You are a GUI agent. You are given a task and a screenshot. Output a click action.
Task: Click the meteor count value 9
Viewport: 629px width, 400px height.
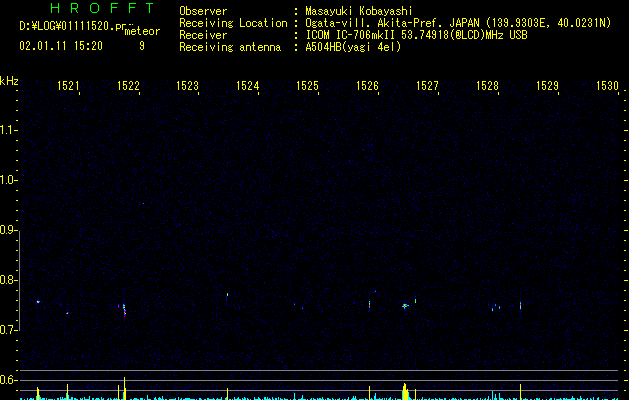pyautogui.click(x=142, y=46)
